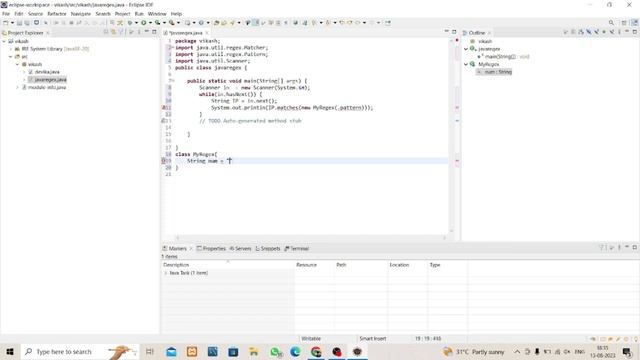Toggle Link with Editor in Project Explorer

coord(113,32)
